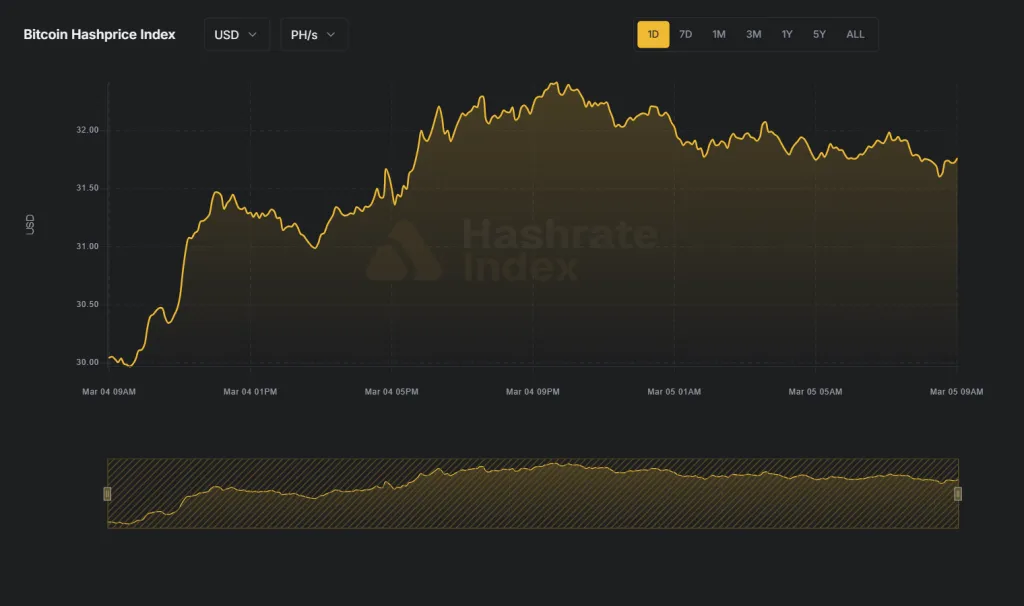Click the 32.00 price axis label
The height and width of the screenshot is (606, 1024).
pyautogui.click(x=88, y=129)
